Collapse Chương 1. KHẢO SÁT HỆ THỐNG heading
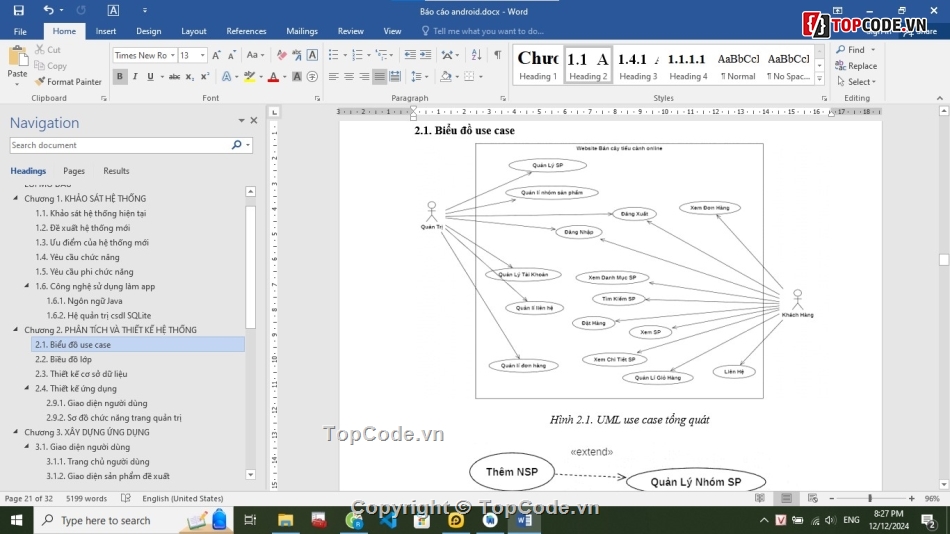This screenshot has width=950, height=534. 16,198
